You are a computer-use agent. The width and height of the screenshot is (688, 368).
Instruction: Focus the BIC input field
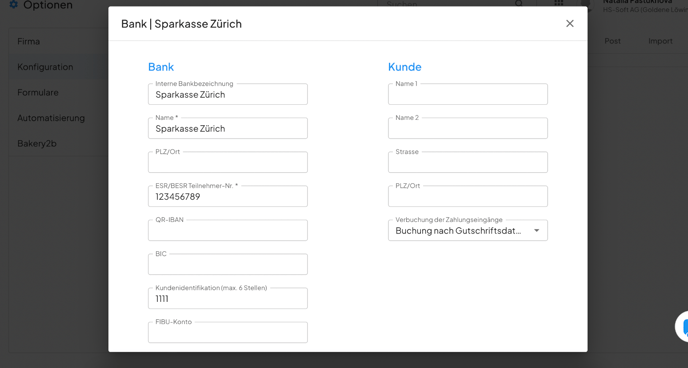(228, 264)
